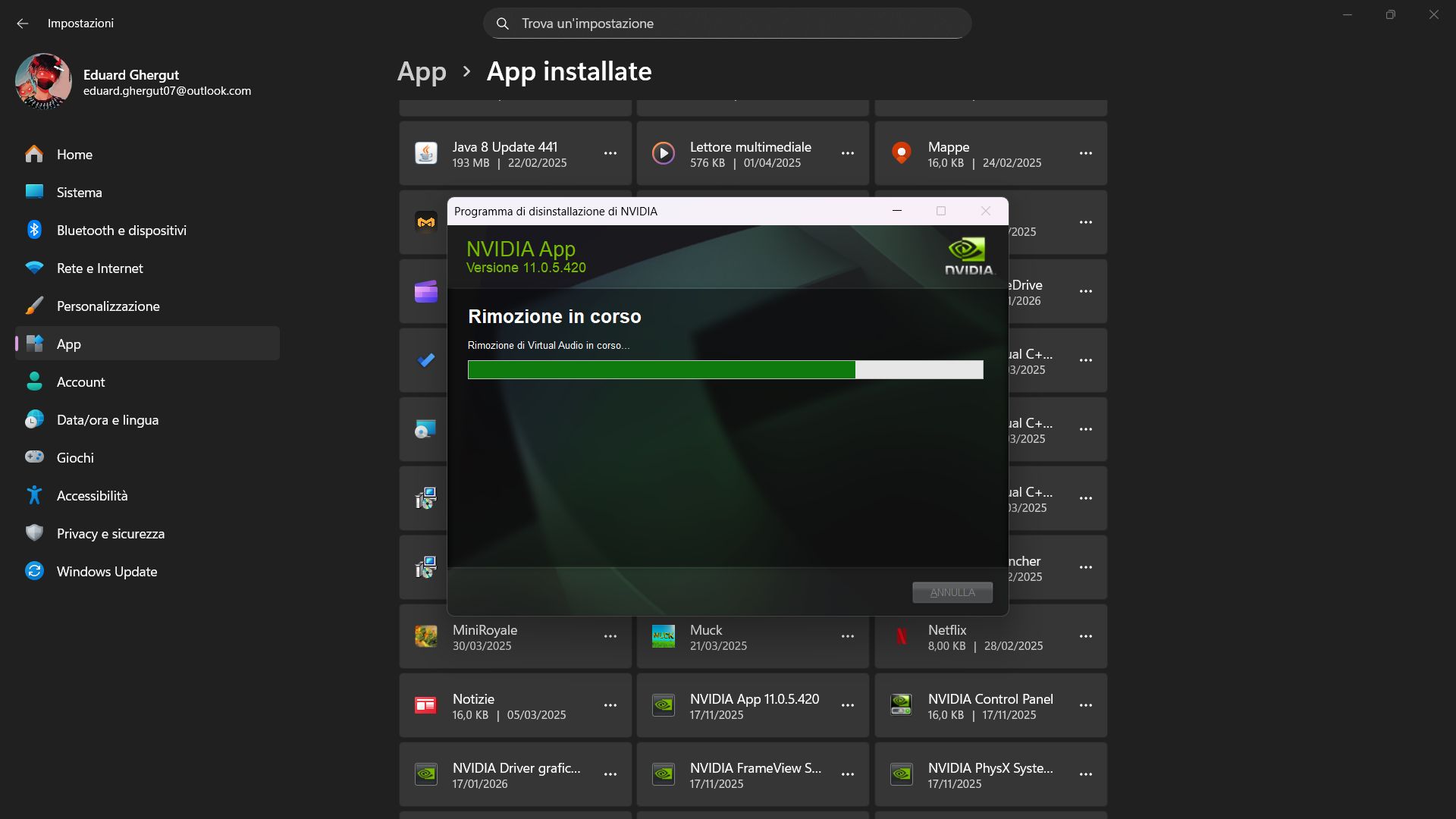The height and width of the screenshot is (819, 1456).
Task: Open the more options menu for NVIDIA App 11.0.5.420
Action: [848, 705]
